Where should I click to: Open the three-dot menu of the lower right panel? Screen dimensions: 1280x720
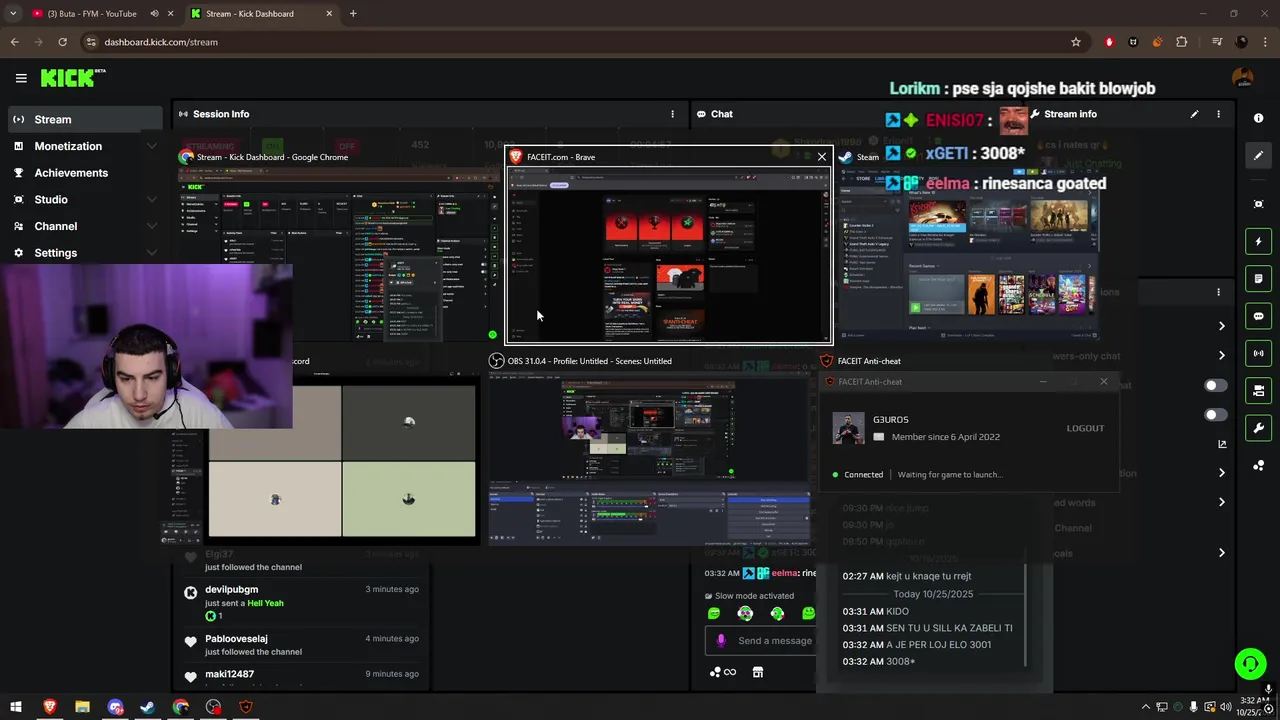click(1218, 292)
